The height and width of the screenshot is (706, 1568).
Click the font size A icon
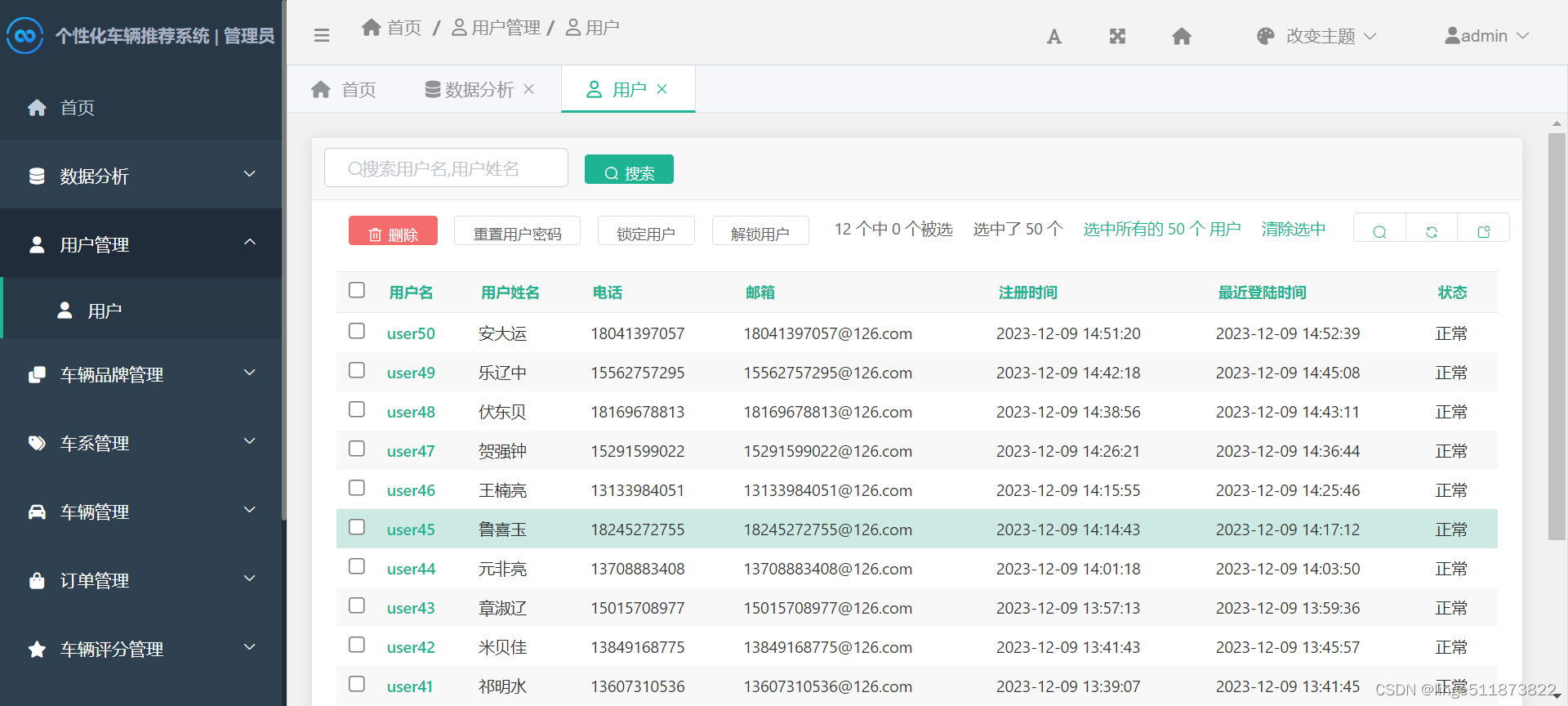(1054, 36)
